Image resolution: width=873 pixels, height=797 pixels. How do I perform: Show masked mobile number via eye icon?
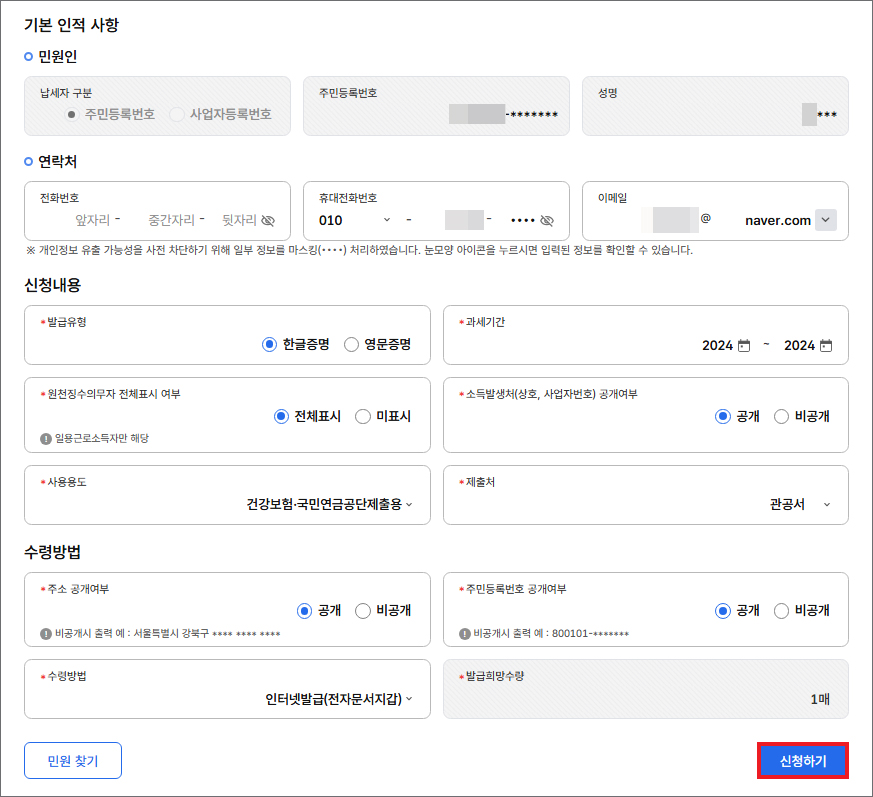(x=546, y=220)
